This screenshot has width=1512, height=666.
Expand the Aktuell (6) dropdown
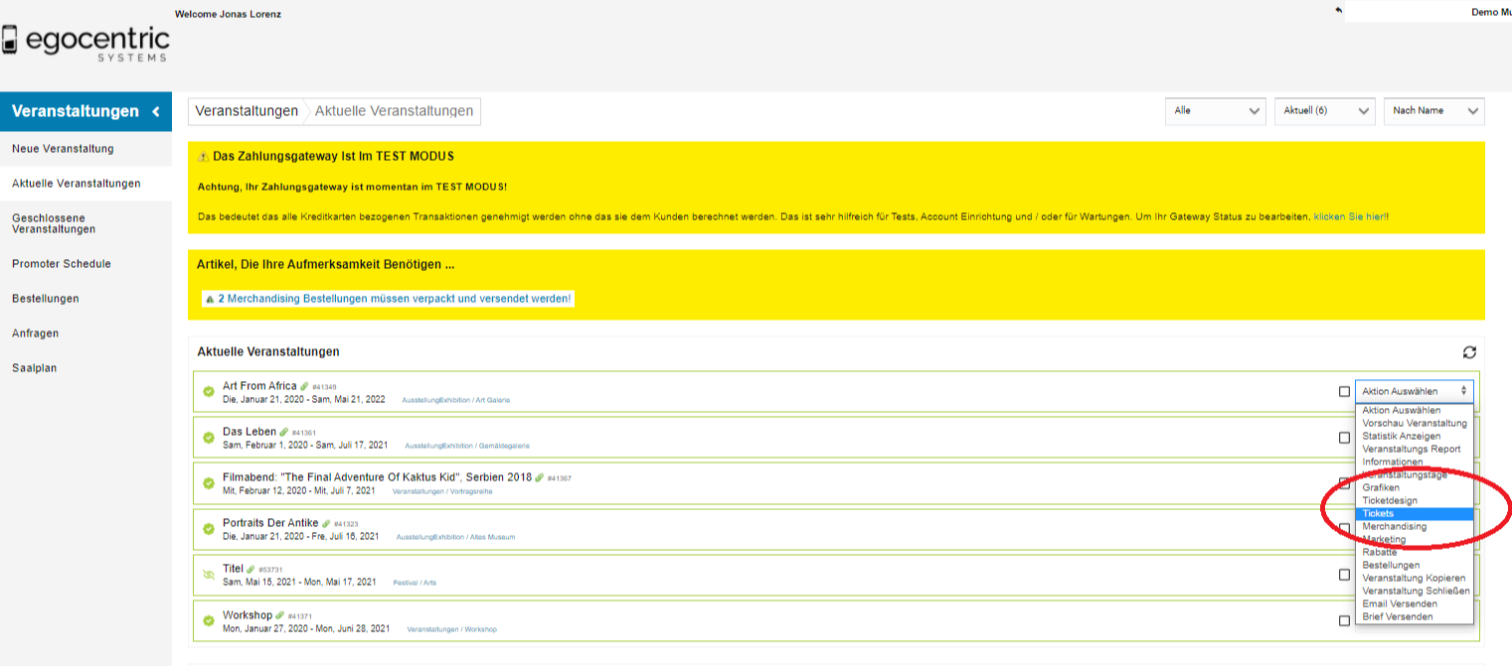point(1325,111)
